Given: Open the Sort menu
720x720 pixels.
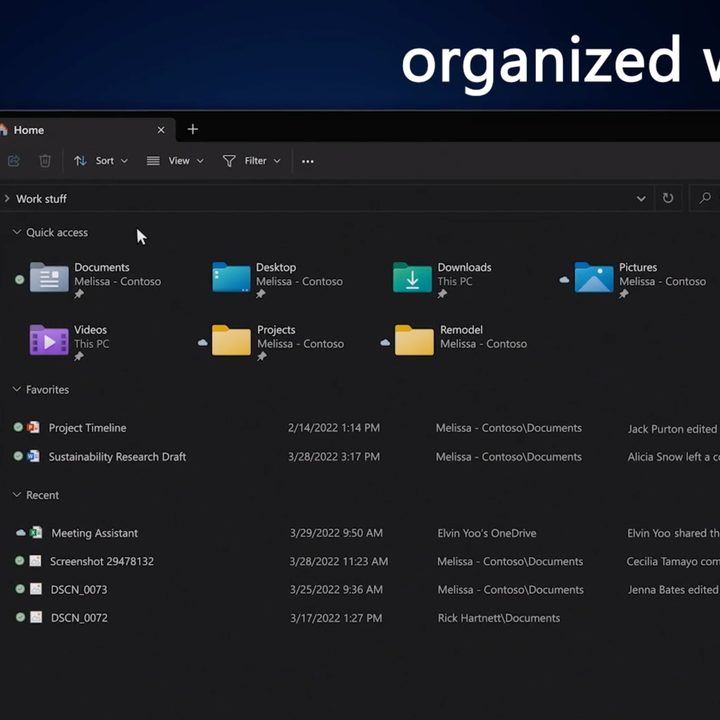Looking at the screenshot, I should (101, 161).
